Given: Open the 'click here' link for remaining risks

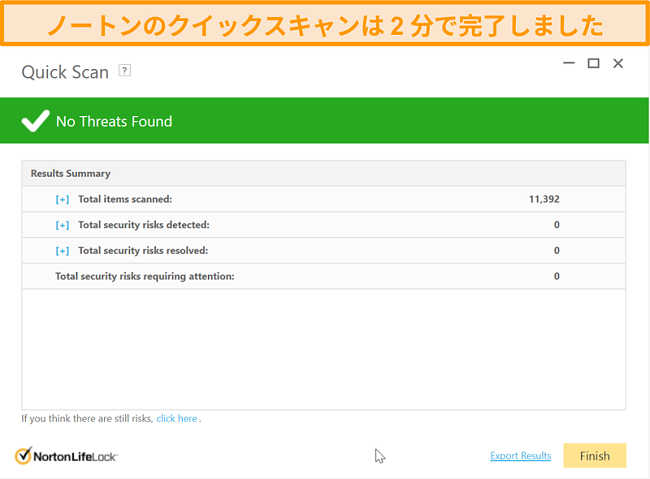Looking at the screenshot, I should (176, 419).
